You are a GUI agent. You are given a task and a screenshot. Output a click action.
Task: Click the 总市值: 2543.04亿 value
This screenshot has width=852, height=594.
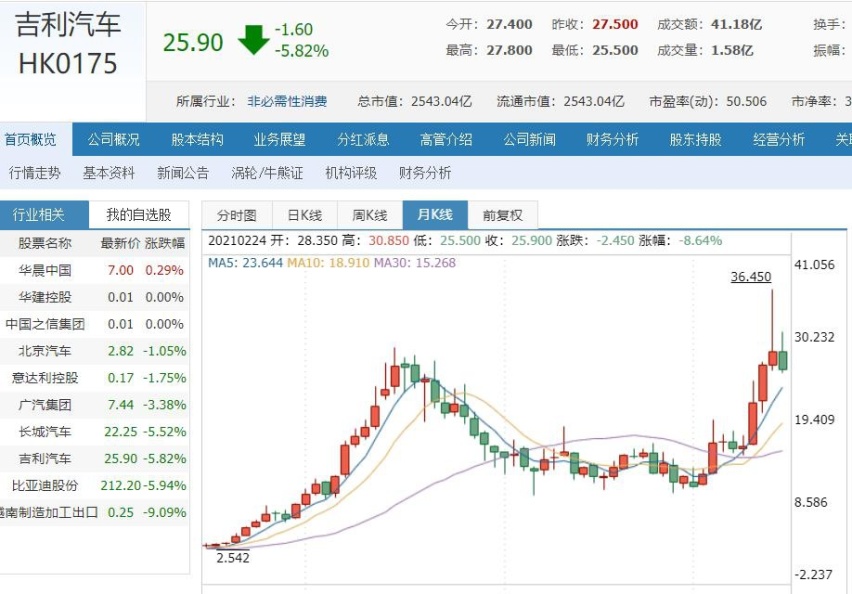[415, 102]
